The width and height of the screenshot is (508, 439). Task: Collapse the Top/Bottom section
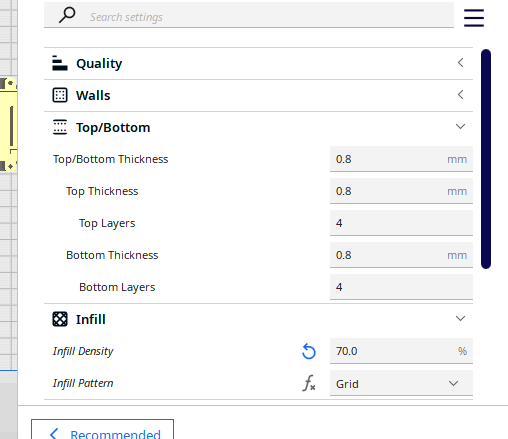(460, 127)
